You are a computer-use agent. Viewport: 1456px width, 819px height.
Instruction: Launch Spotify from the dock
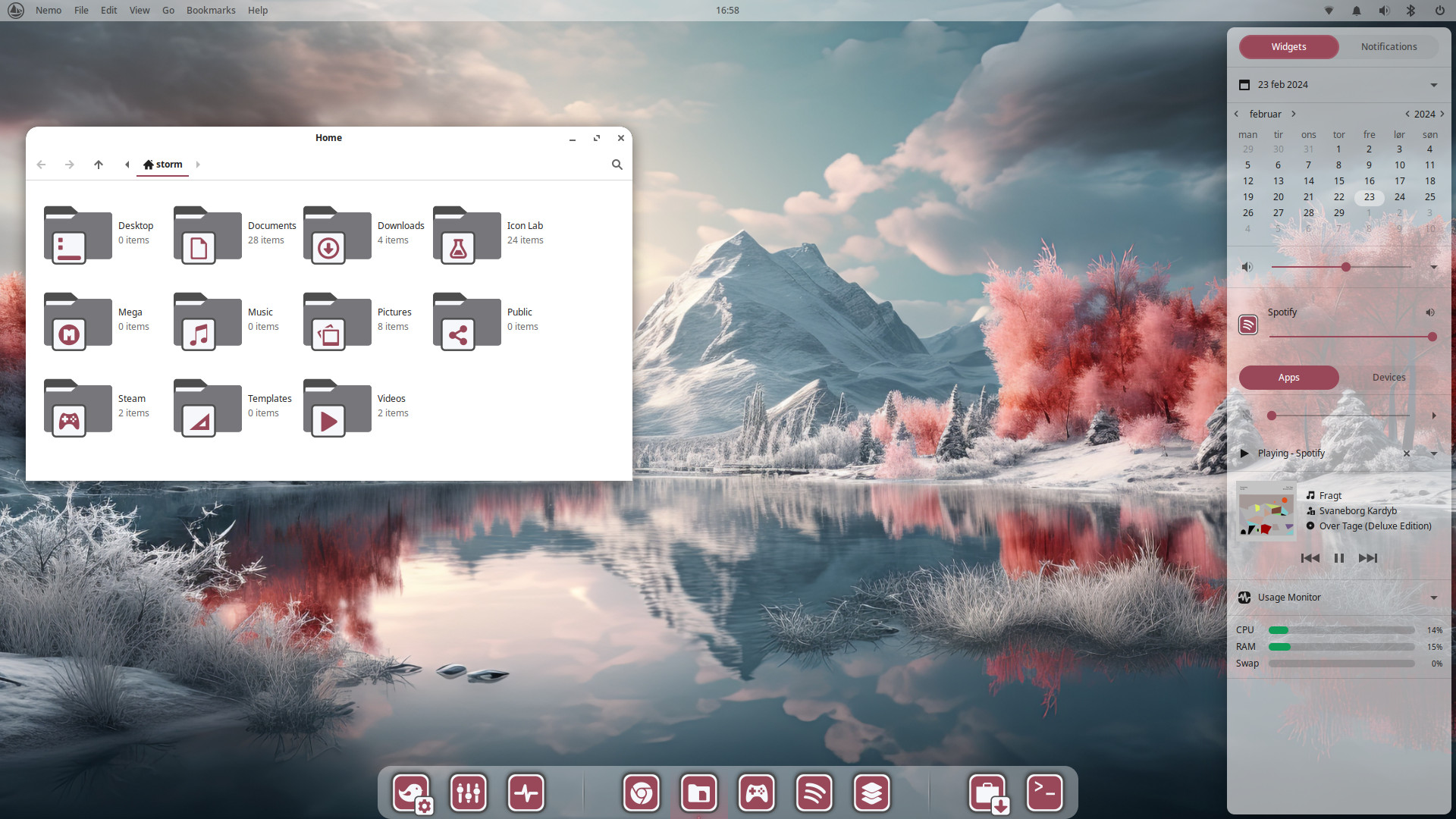pos(814,793)
